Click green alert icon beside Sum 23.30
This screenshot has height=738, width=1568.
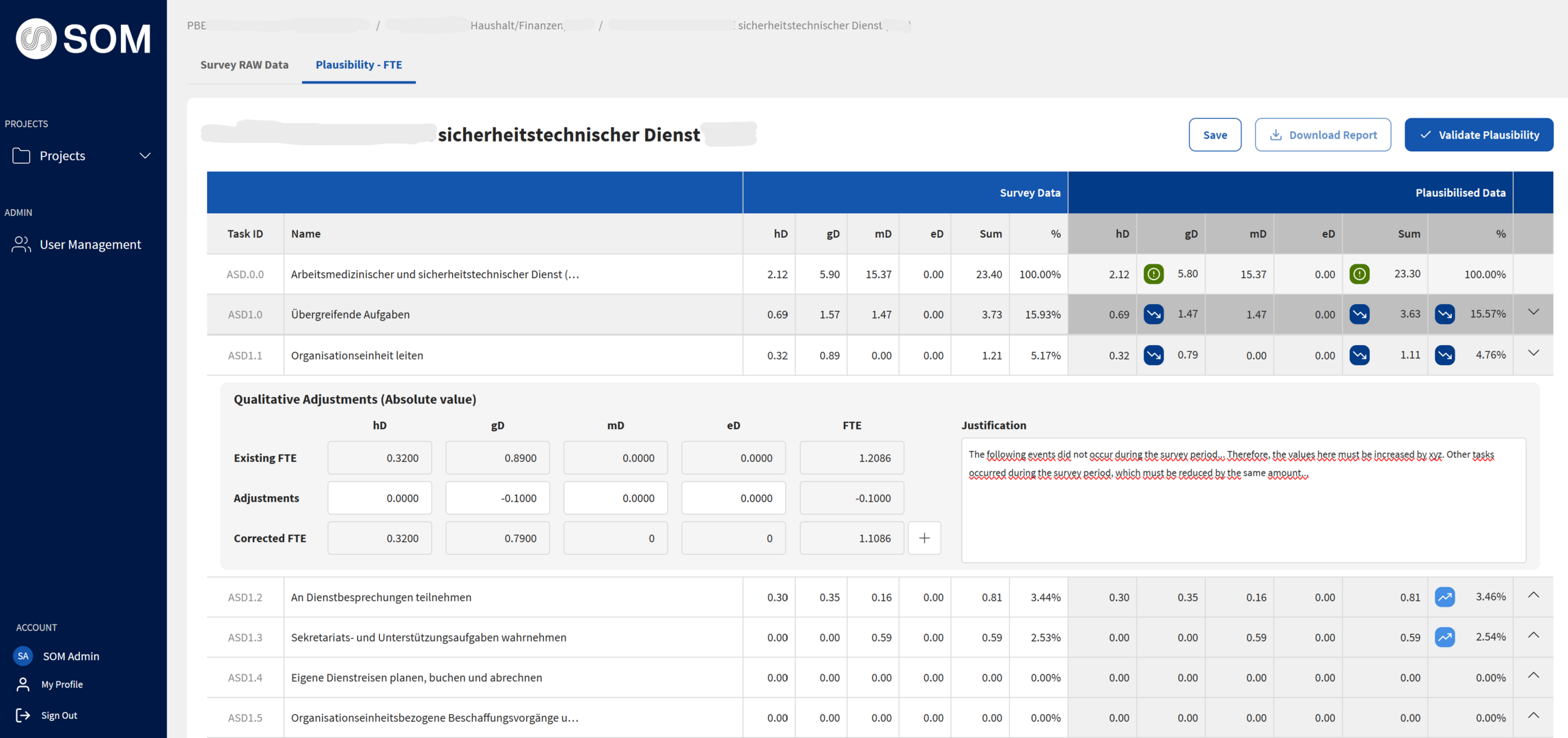coord(1359,274)
